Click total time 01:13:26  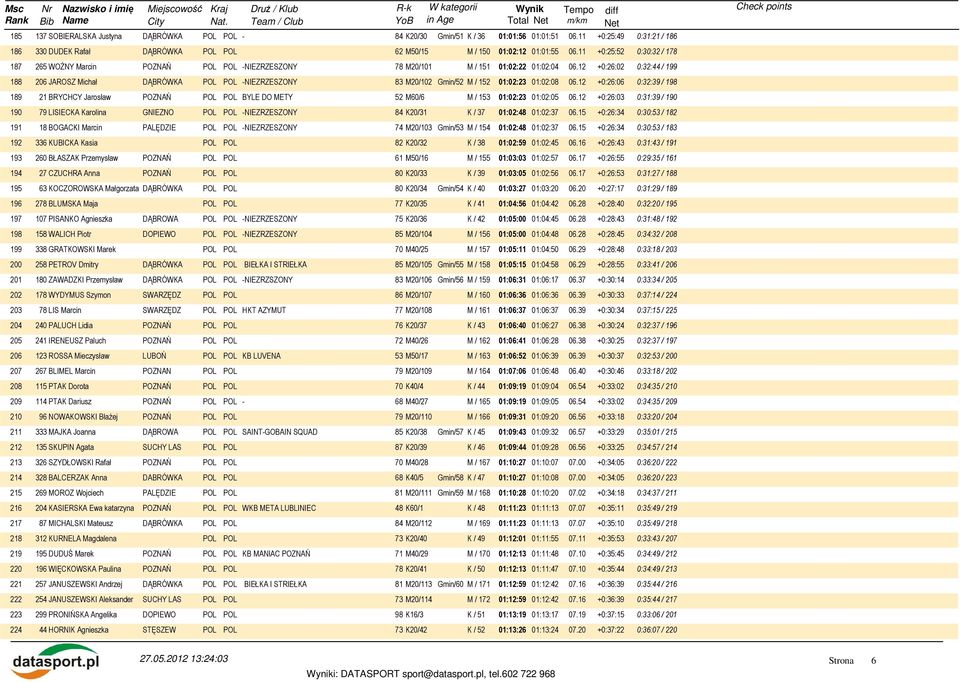point(512,631)
